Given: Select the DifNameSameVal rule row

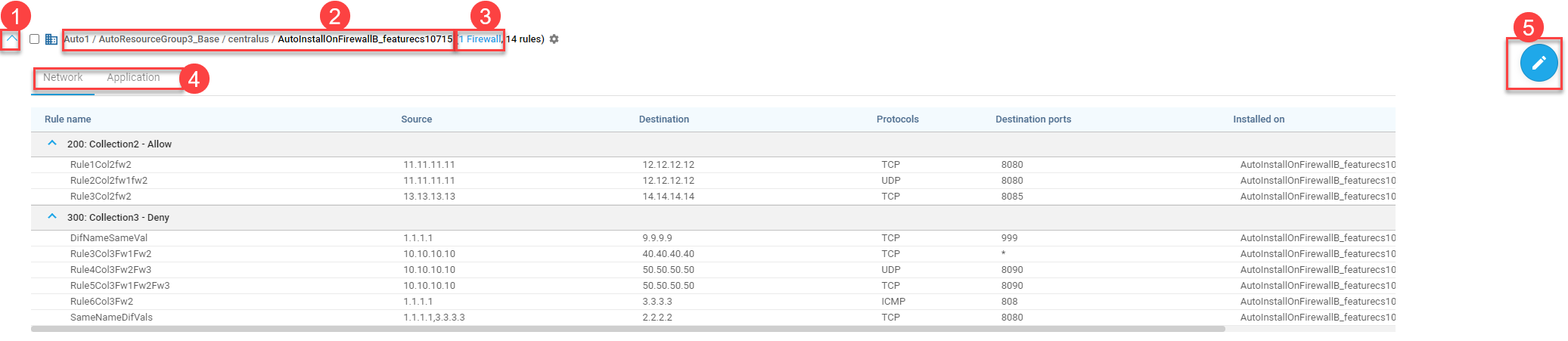Looking at the screenshot, I should pos(713,238).
